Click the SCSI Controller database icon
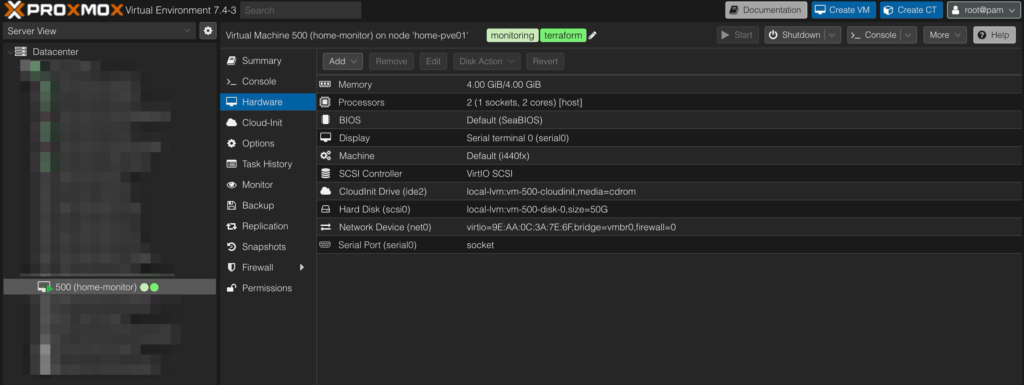 325,174
